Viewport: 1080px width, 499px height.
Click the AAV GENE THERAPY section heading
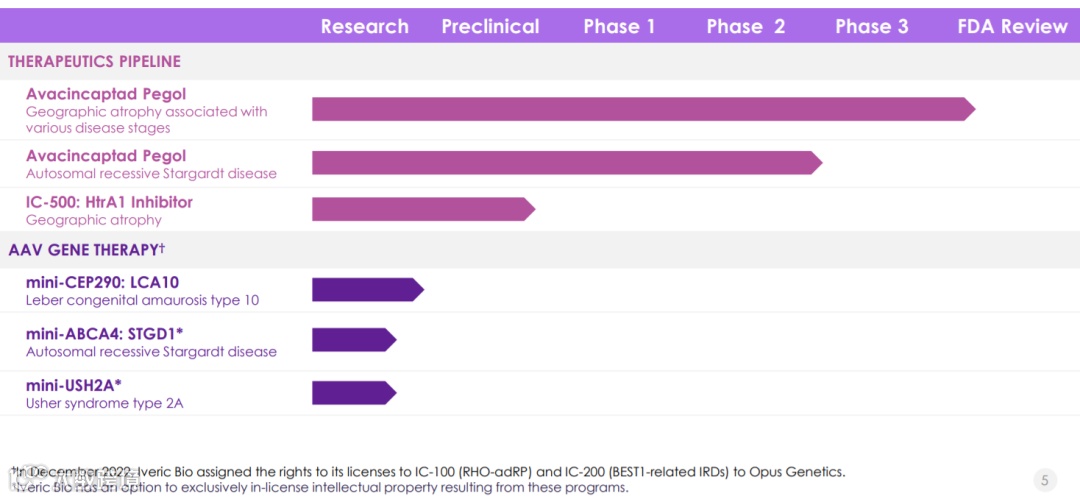[86, 250]
